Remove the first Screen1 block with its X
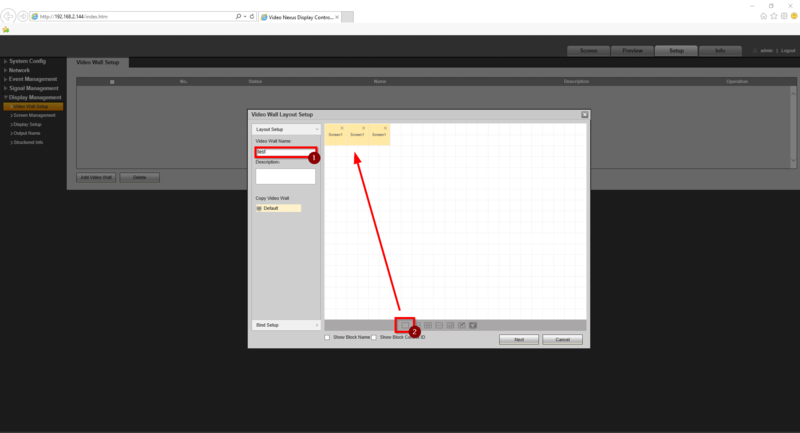The height and width of the screenshot is (433, 800). (x=342, y=128)
